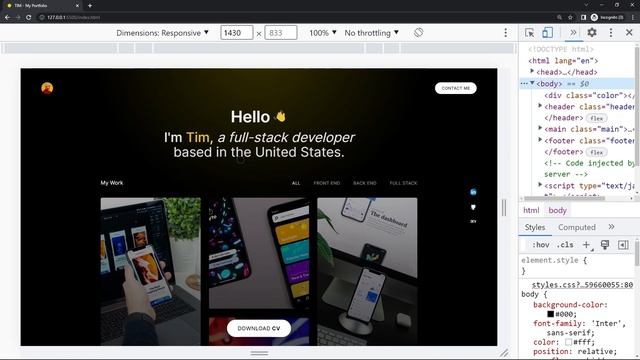Expand the footer class node
This screenshot has width=640, height=360.
click(x=540, y=140)
